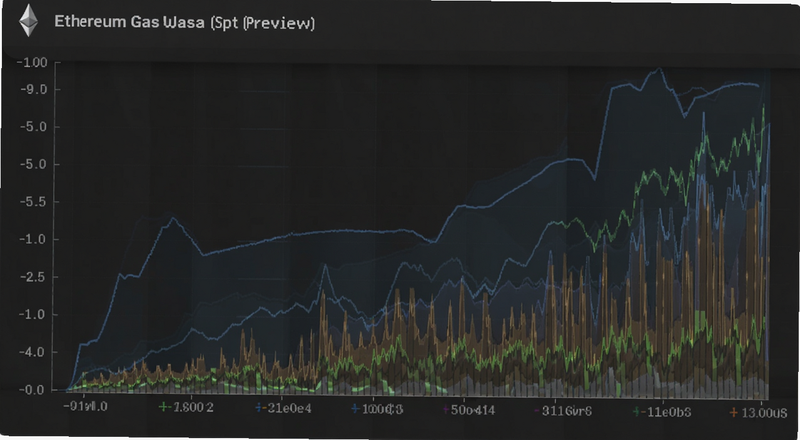Image resolution: width=800 pixels, height=440 pixels.
Task: Click the "-01W1.0" axis label
Action: 85,407
